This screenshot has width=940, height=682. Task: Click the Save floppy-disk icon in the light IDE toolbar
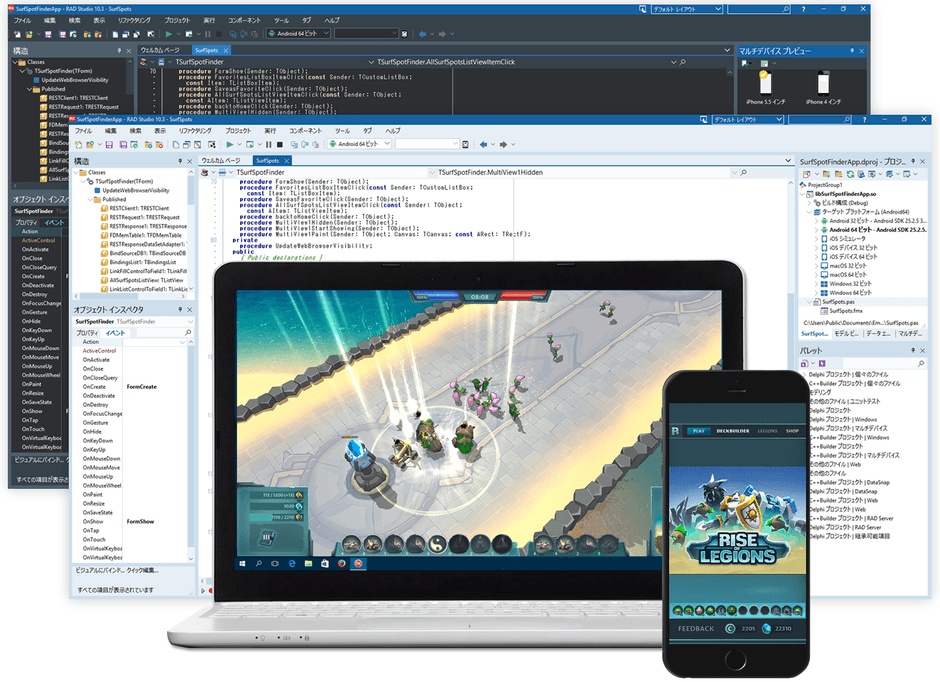(x=109, y=144)
